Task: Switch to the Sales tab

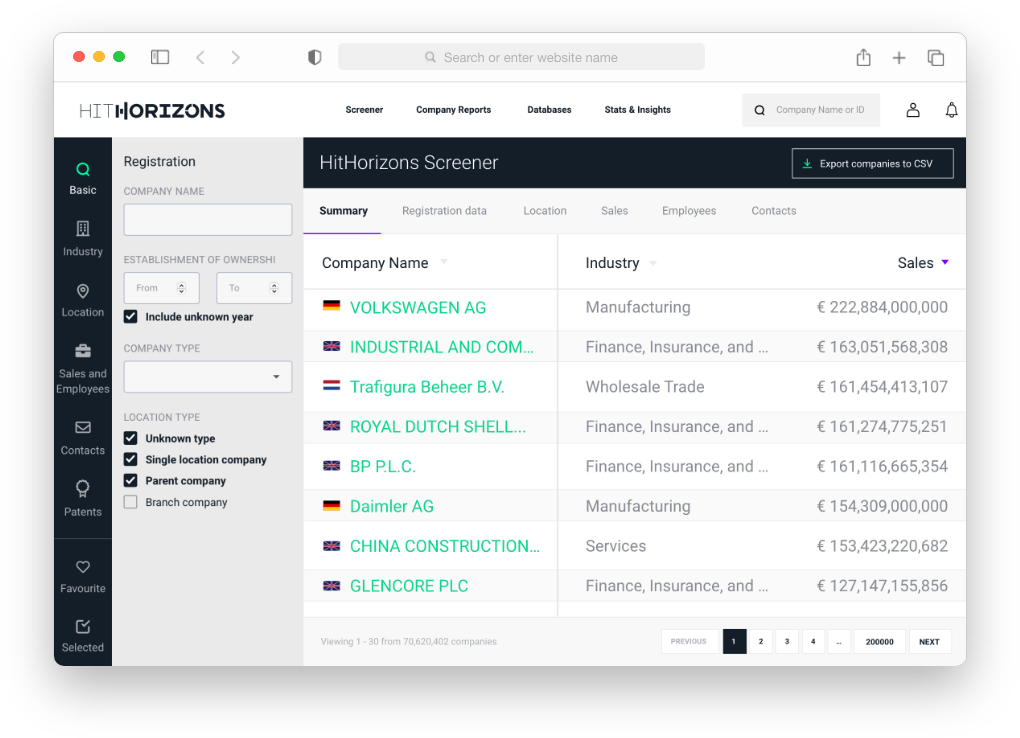Action: (615, 211)
